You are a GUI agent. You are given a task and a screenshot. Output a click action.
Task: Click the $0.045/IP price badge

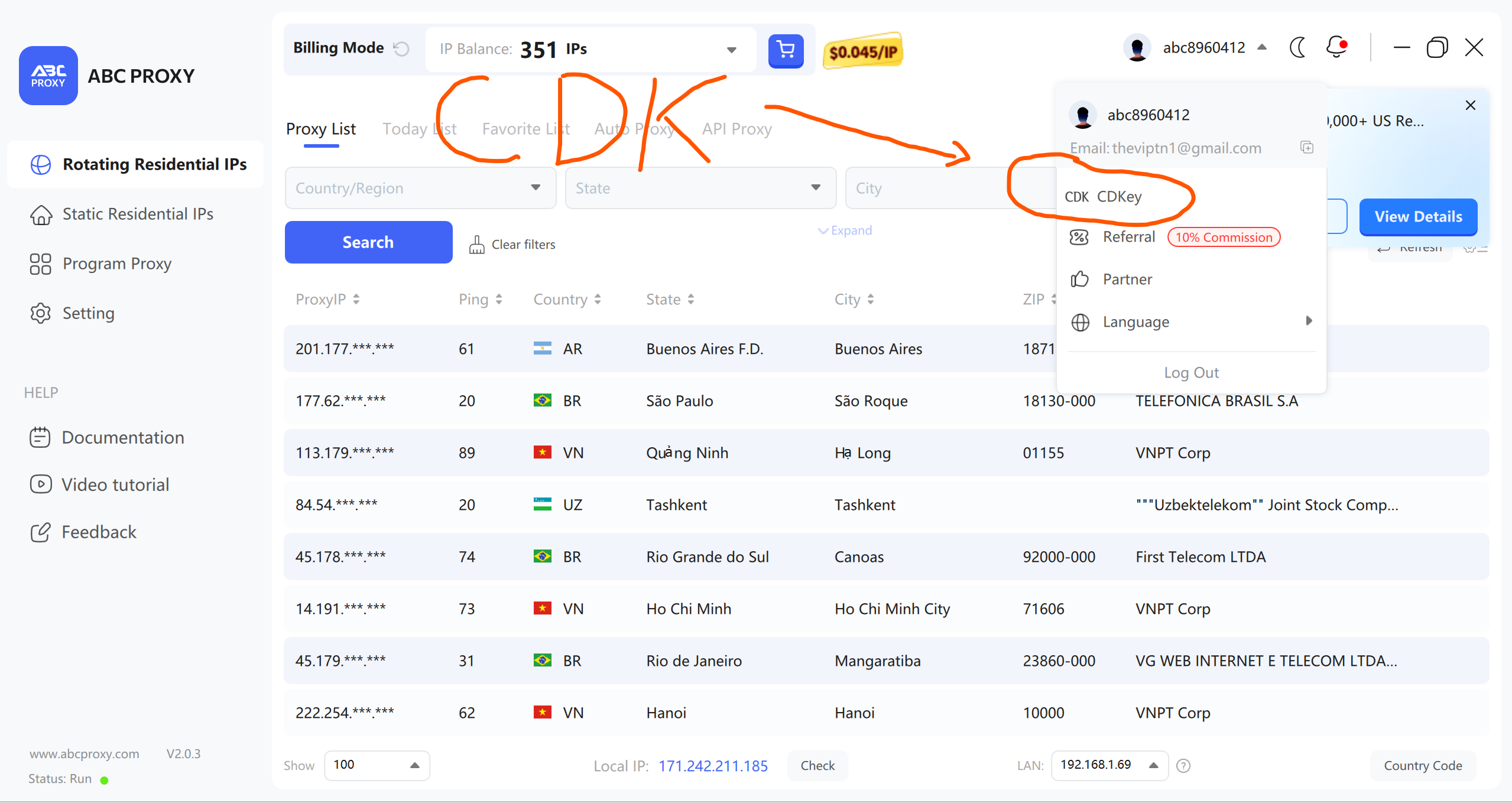(x=862, y=51)
